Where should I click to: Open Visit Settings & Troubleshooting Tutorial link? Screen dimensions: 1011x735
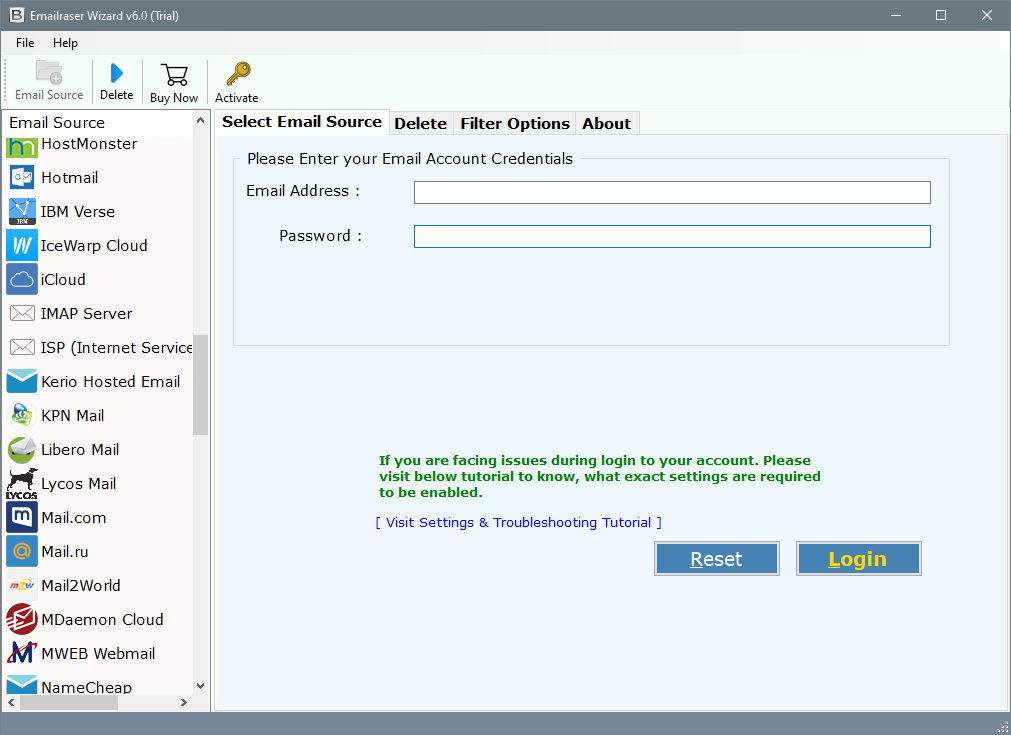pos(518,522)
